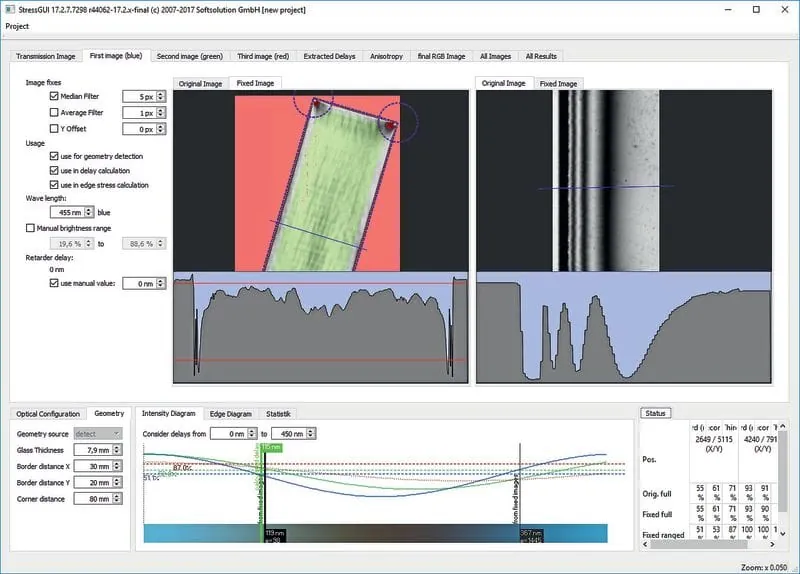Click the StressGUI app icon in title bar
Image resolution: width=800 pixels, height=574 pixels.
point(9,9)
